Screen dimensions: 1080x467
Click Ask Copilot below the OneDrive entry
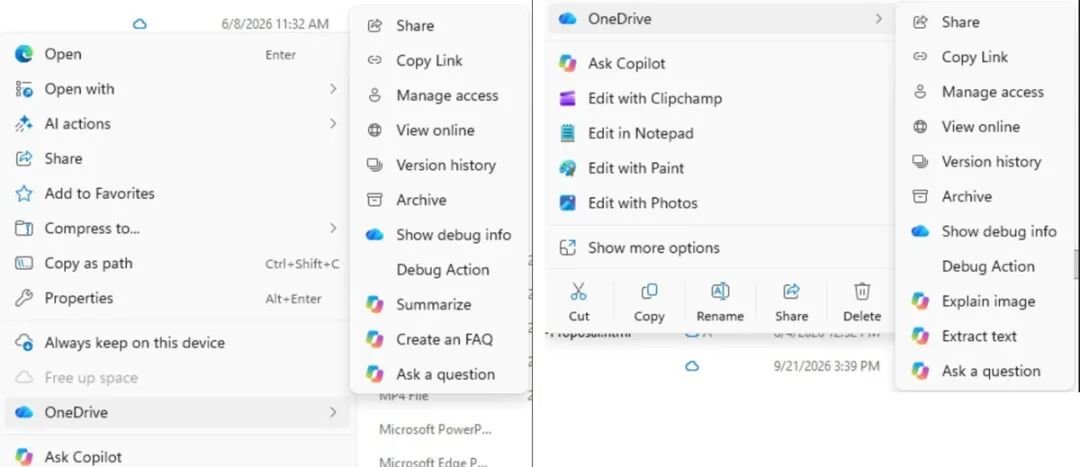pyautogui.click(x=178, y=457)
